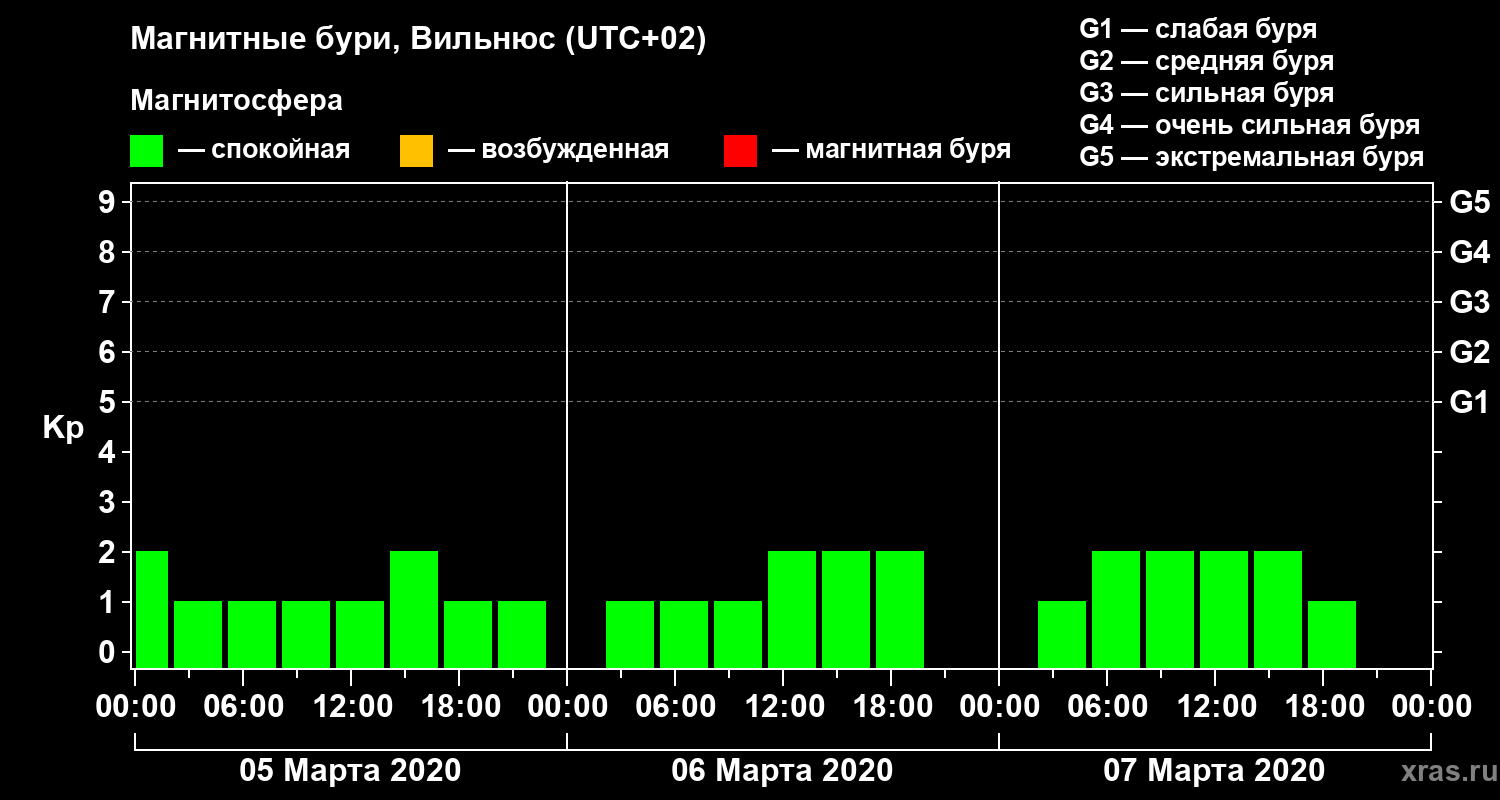This screenshot has height=800, width=1500.
Task: Click the red 'магнитная буря' legend swatch
Action: click(740, 151)
